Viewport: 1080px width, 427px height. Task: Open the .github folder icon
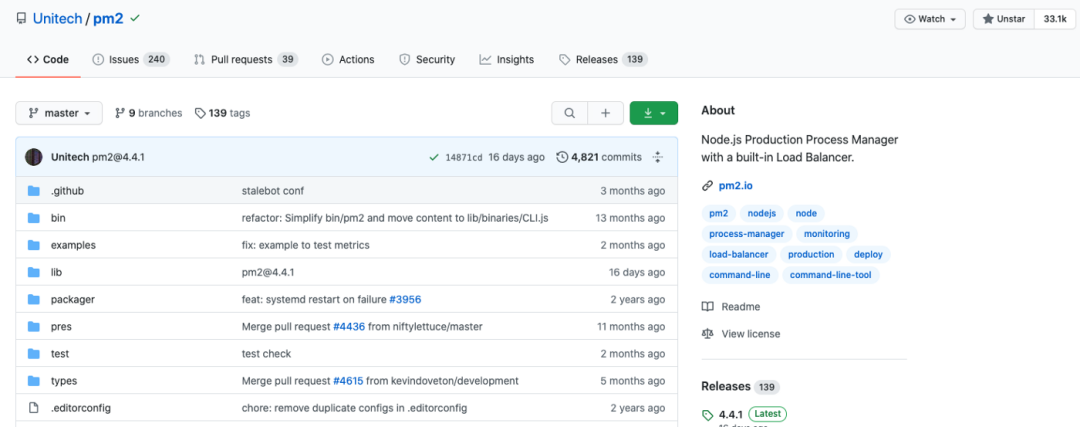33,190
